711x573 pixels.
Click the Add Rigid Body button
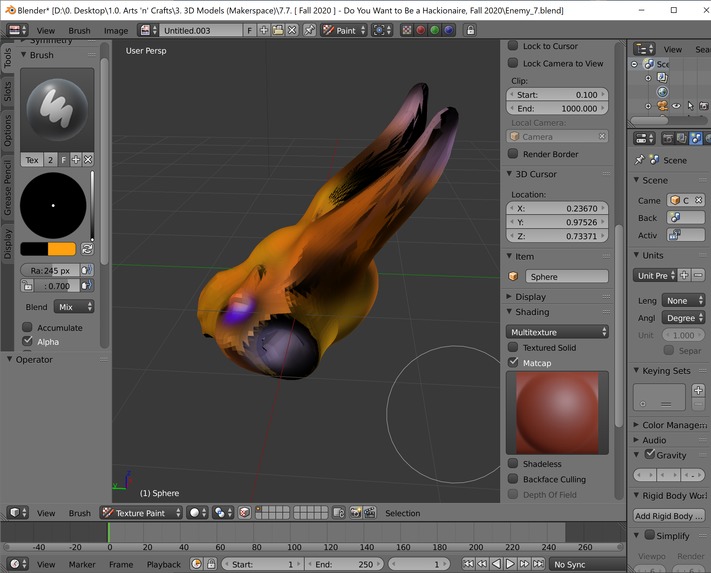point(669,516)
